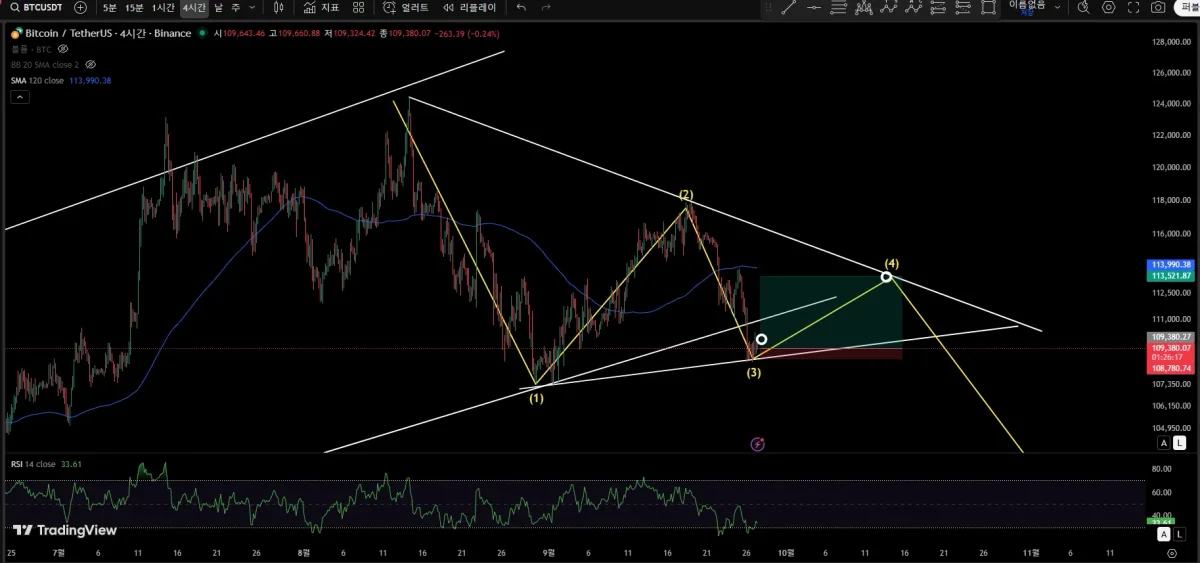
Task: Select the Horizontal line drawing tool
Action: coord(813,7)
